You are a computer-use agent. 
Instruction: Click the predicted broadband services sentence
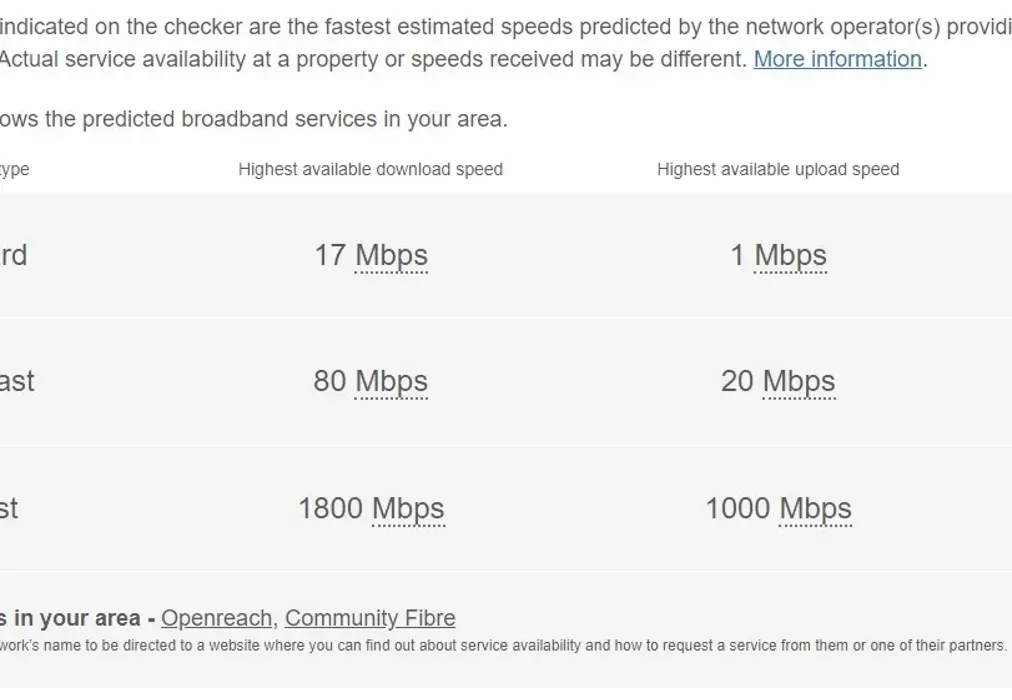[x=254, y=119]
